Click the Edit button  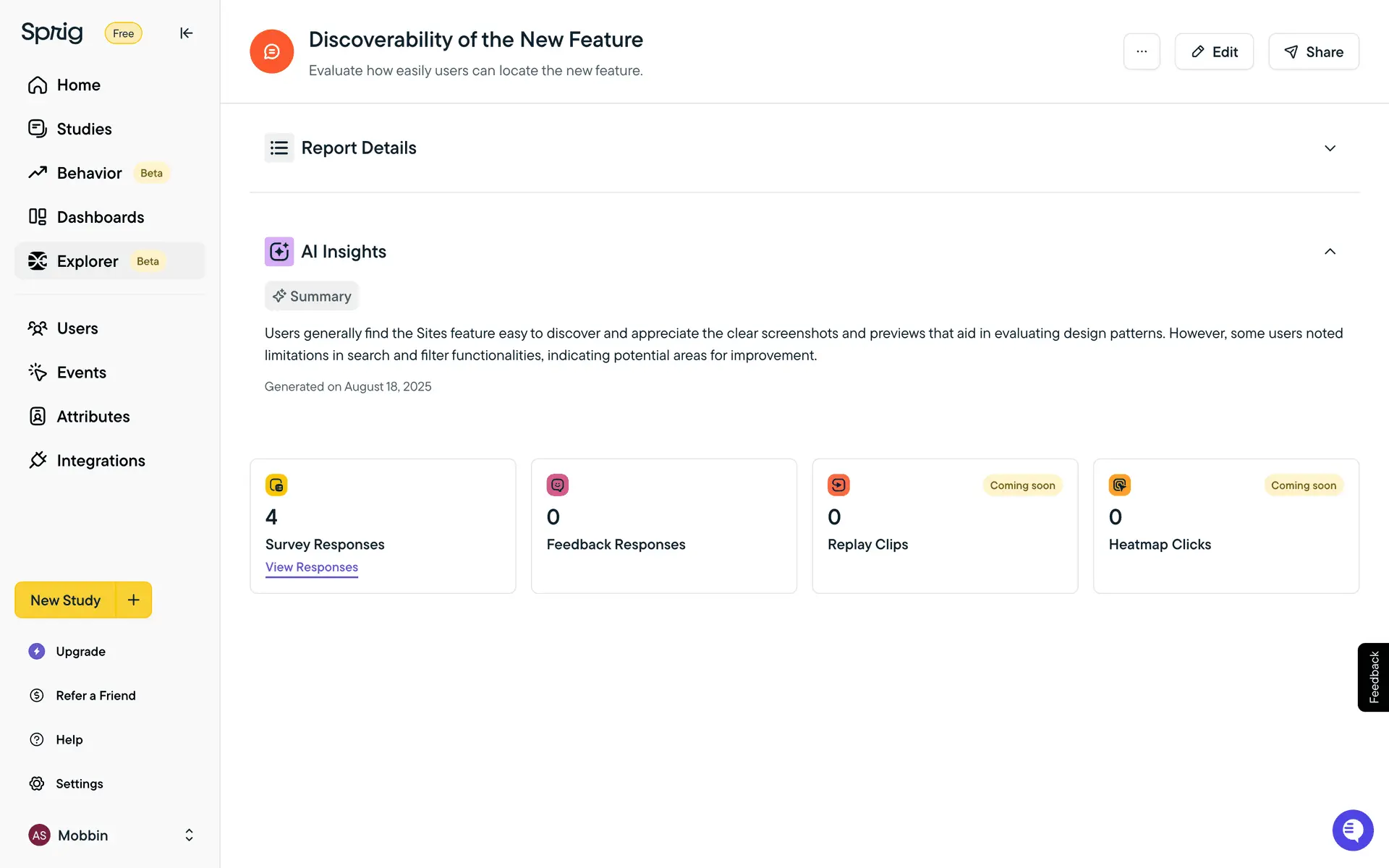click(1213, 51)
